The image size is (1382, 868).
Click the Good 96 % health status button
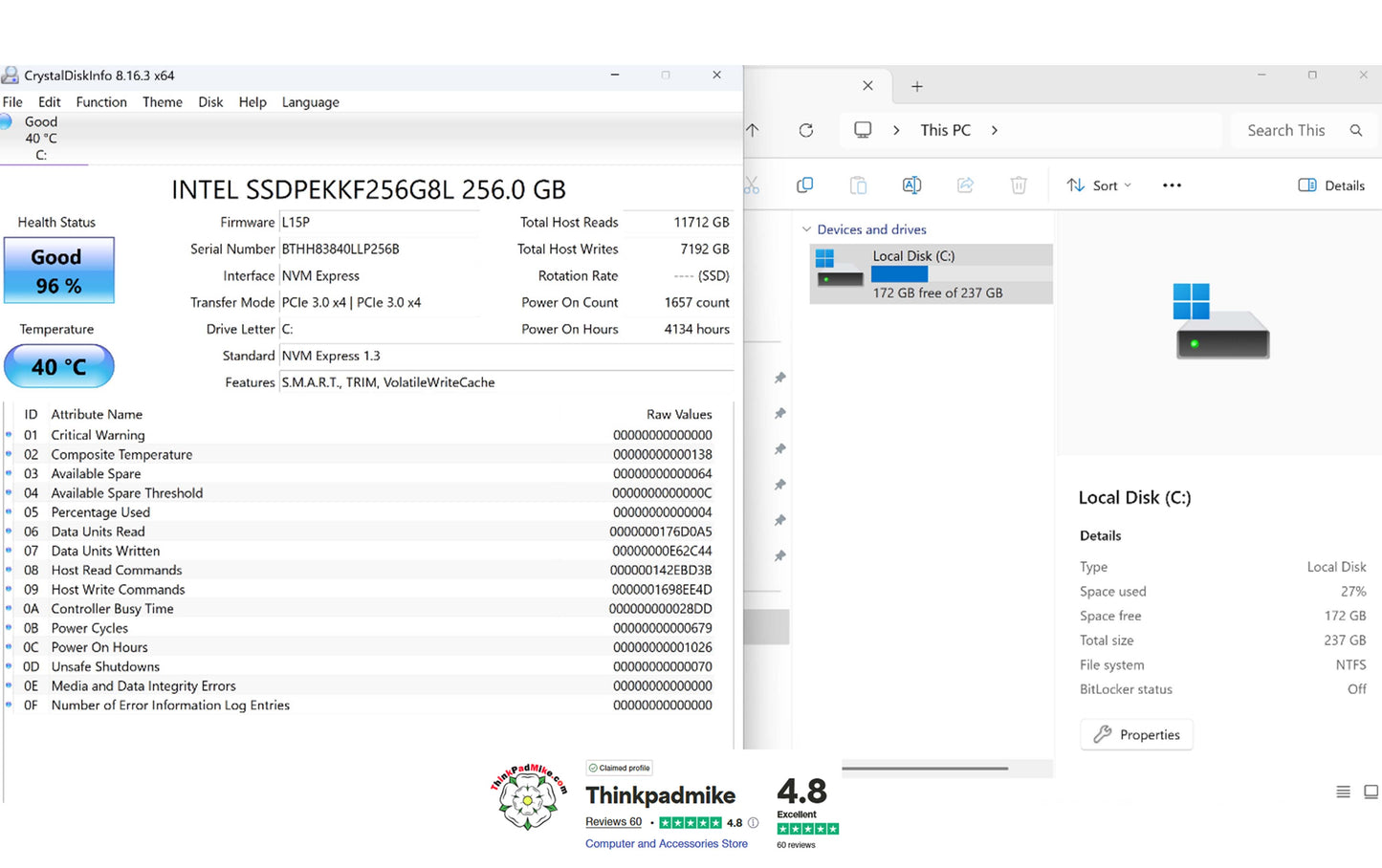click(x=59, y=271)
